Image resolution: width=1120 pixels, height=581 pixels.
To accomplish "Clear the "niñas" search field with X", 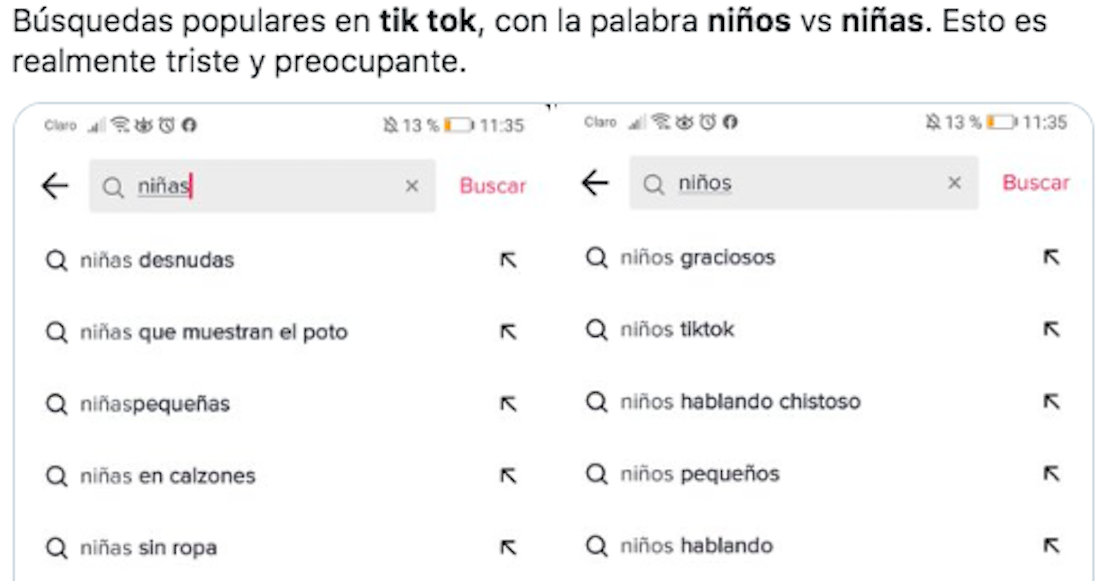I will (x=412, y=186).
